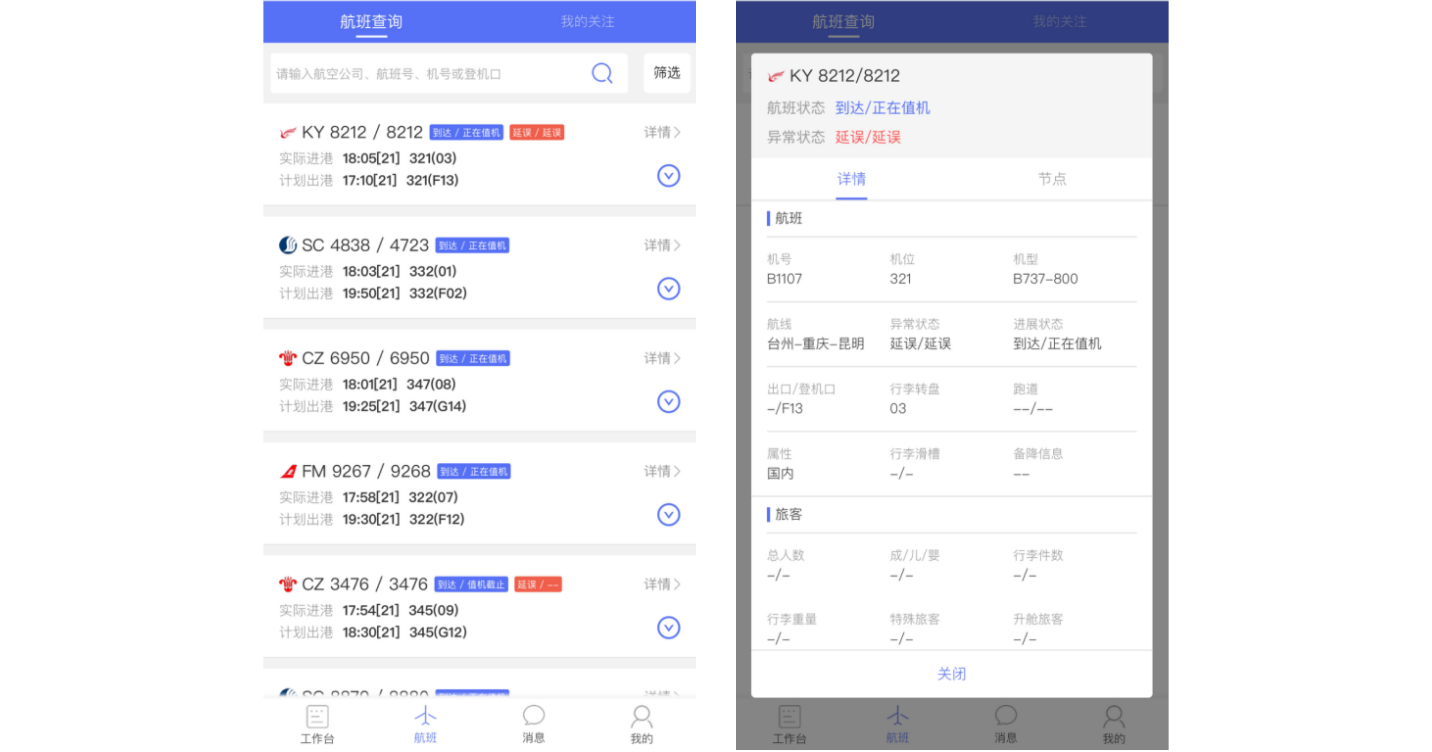Screen dimensions: 1432x752
Task: Click the FM 9267 airline logo
Action: click(x=288, y=471)
